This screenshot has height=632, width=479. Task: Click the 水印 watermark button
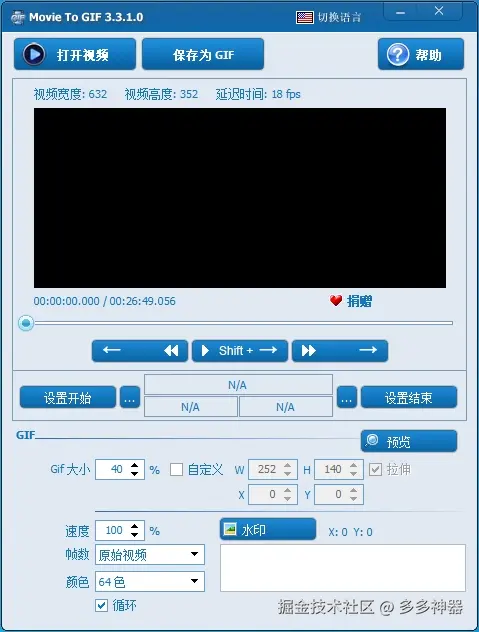268,529
